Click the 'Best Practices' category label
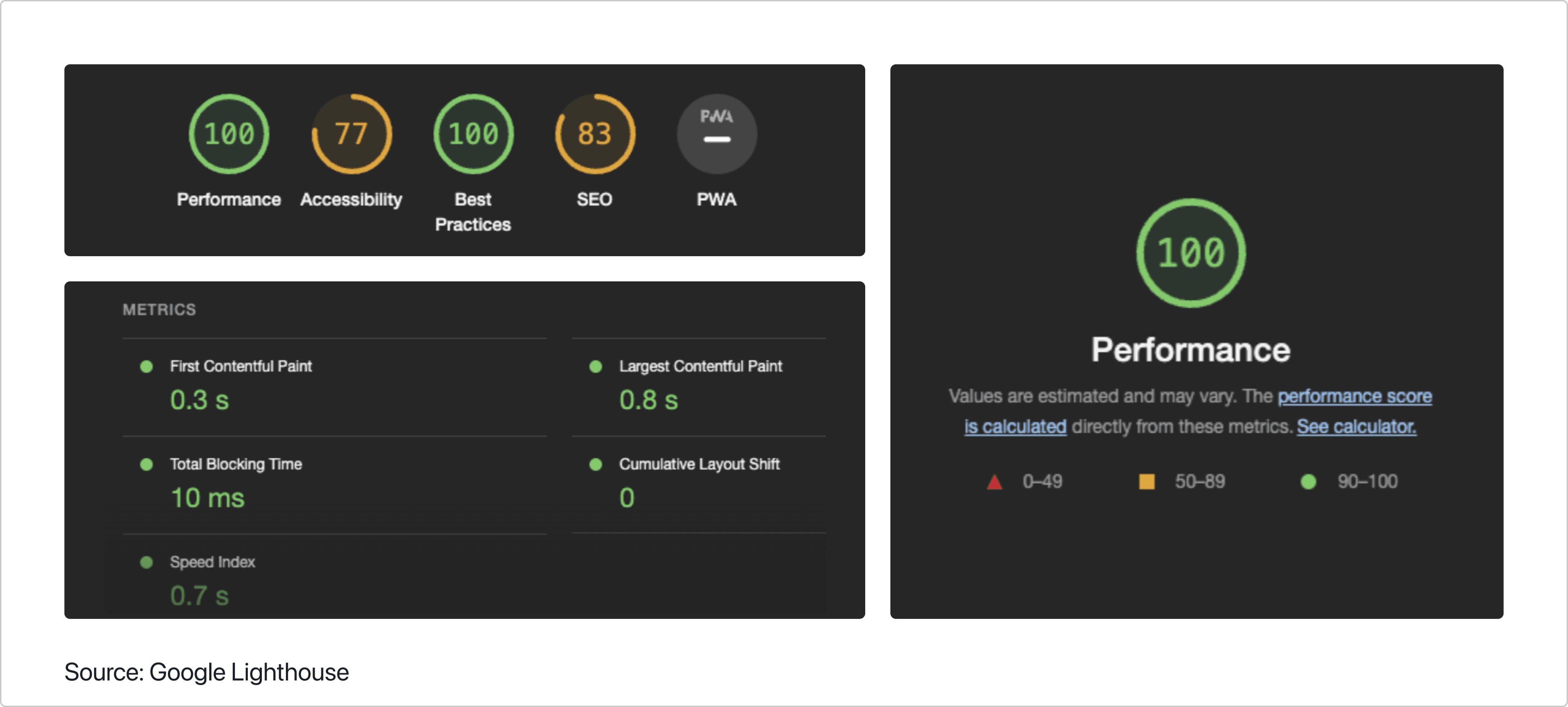This screenshot has height=707, width=1568. (x=473, y=212)
